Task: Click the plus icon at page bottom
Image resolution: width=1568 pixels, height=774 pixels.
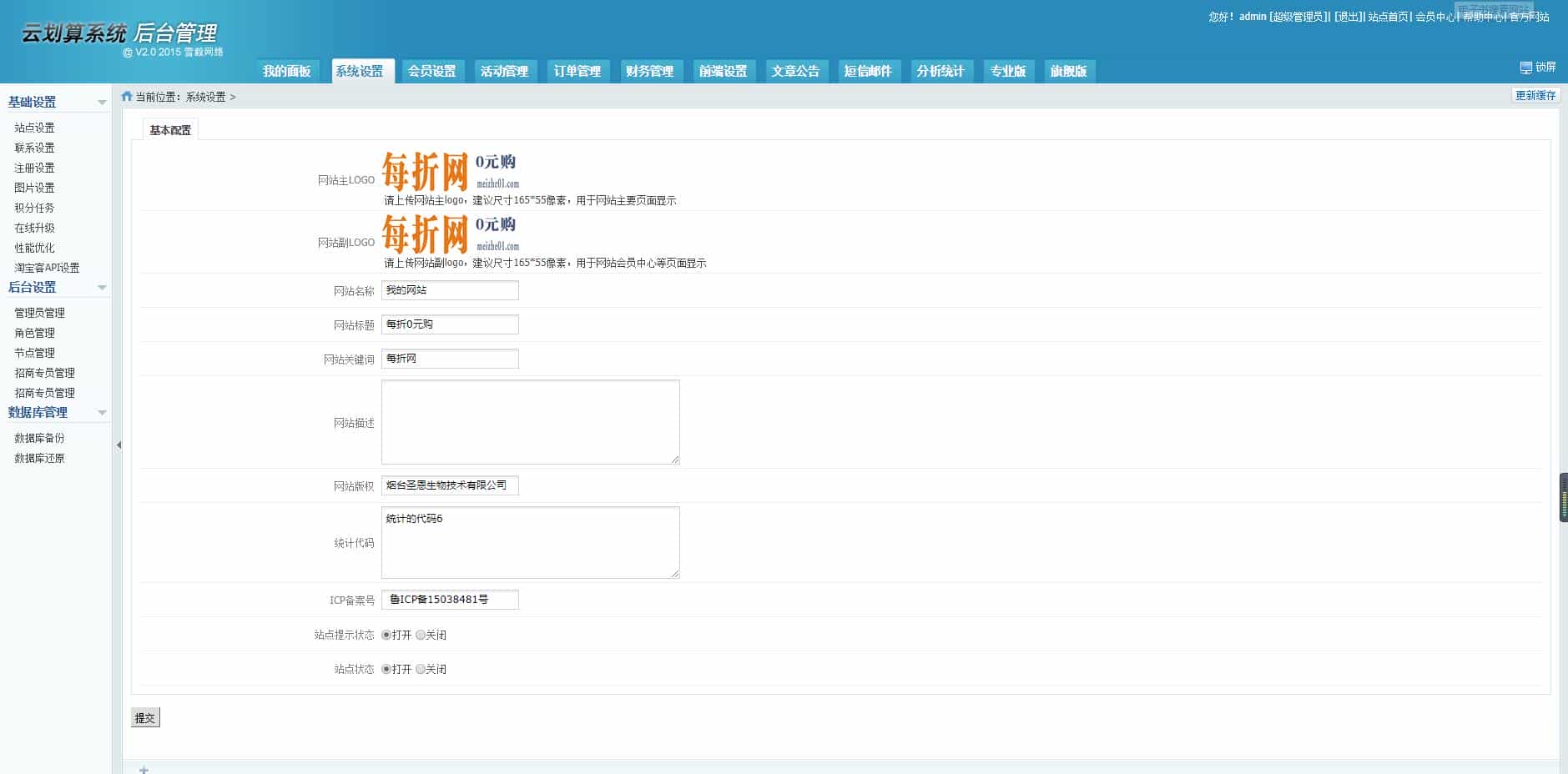Action: tap(144, 770)
